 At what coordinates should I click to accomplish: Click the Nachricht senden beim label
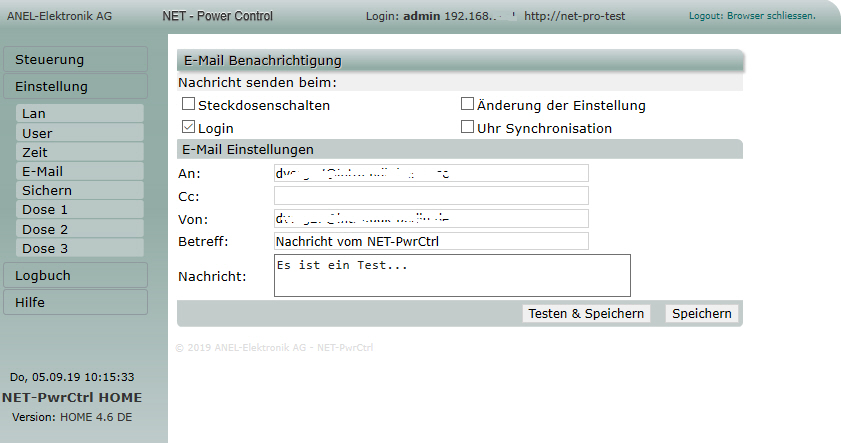pos(257,83)
